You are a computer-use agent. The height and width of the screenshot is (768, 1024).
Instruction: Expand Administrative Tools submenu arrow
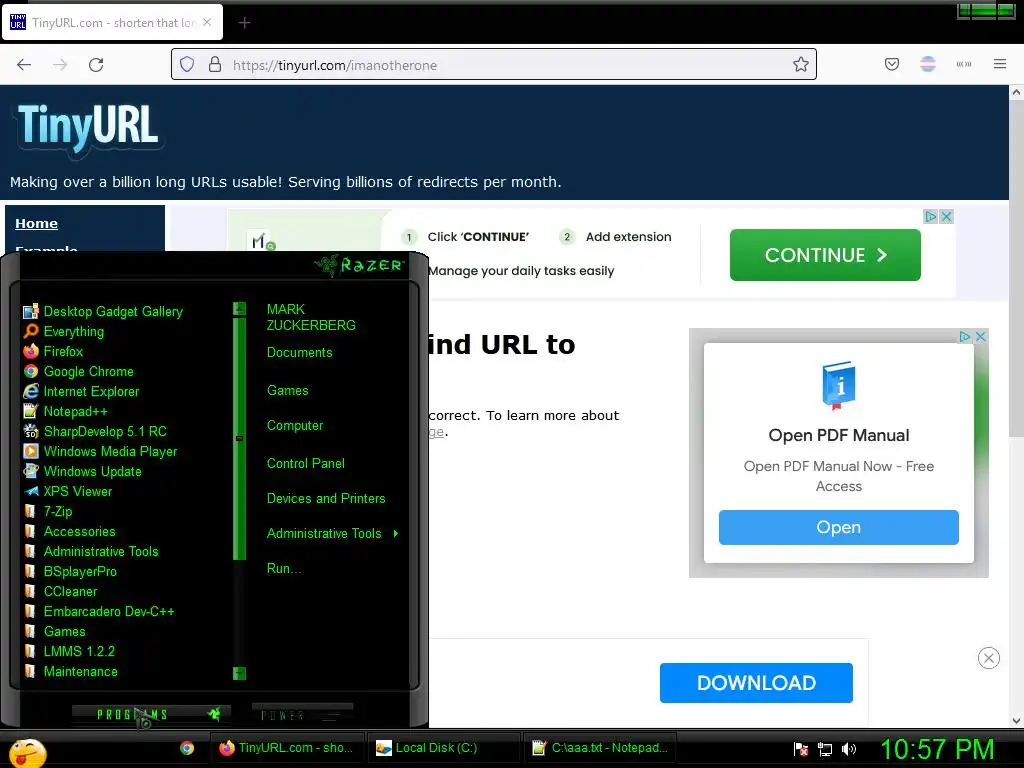(396, 534)
